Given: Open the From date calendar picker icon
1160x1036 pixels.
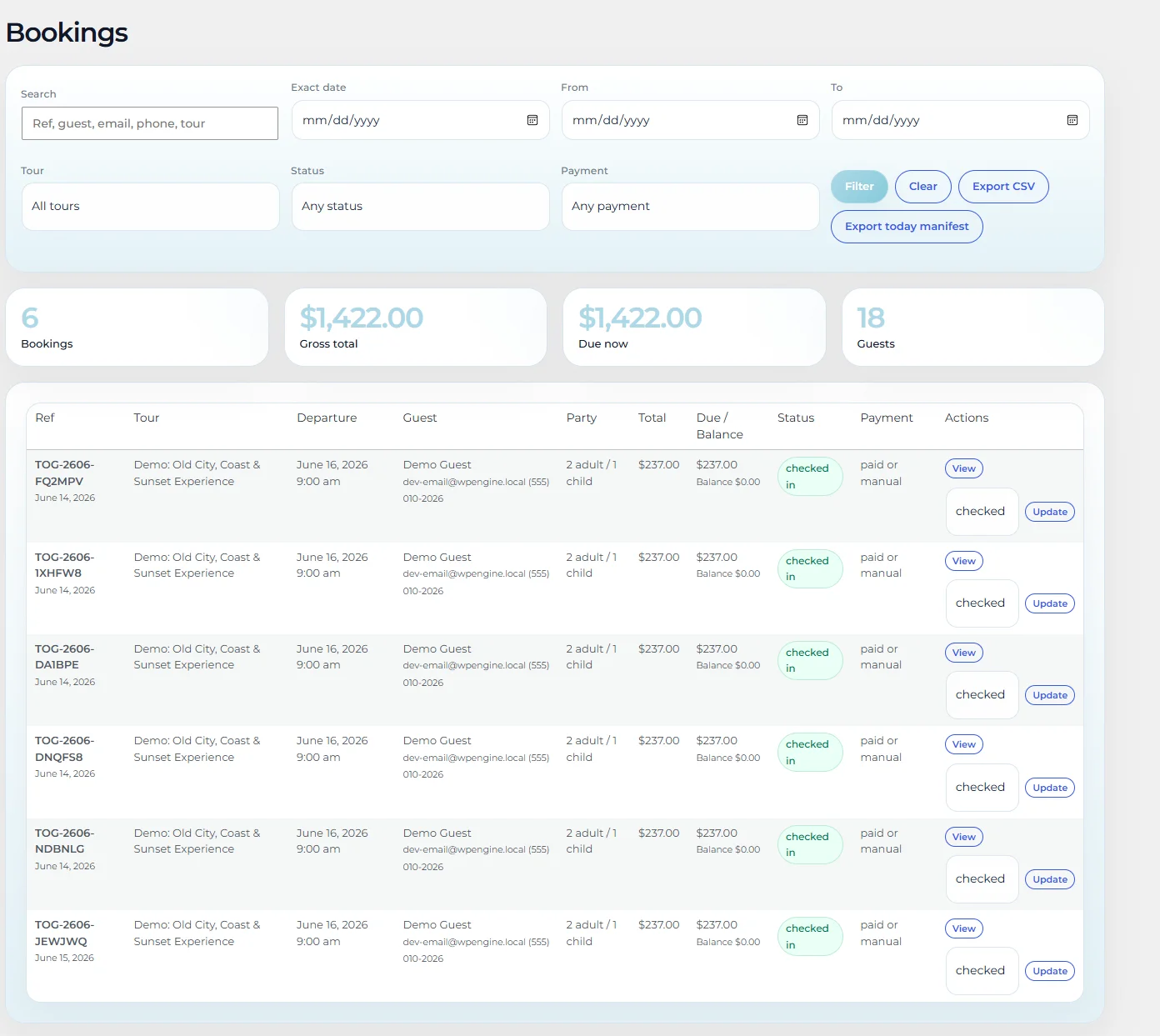Looking at the screenshot, I should click(802, 120).
